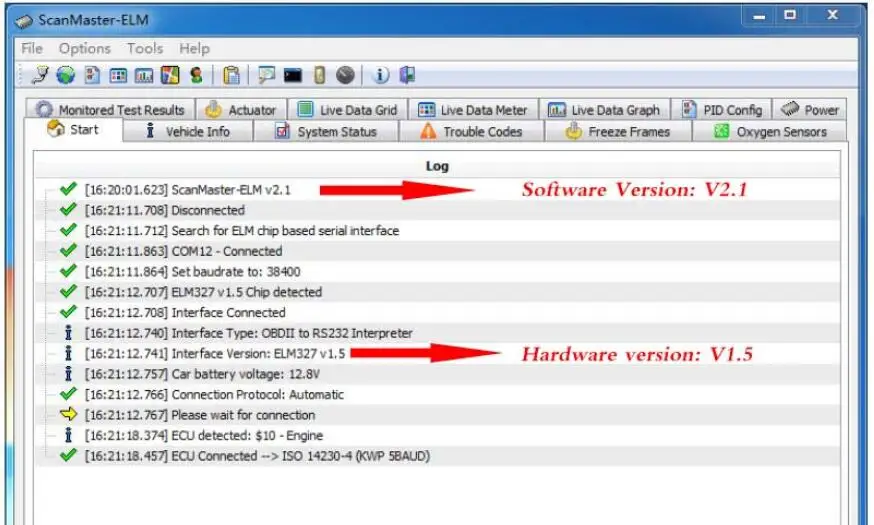Select log row 'Car battery voltage: 12.8V'

tap(437, 374)
